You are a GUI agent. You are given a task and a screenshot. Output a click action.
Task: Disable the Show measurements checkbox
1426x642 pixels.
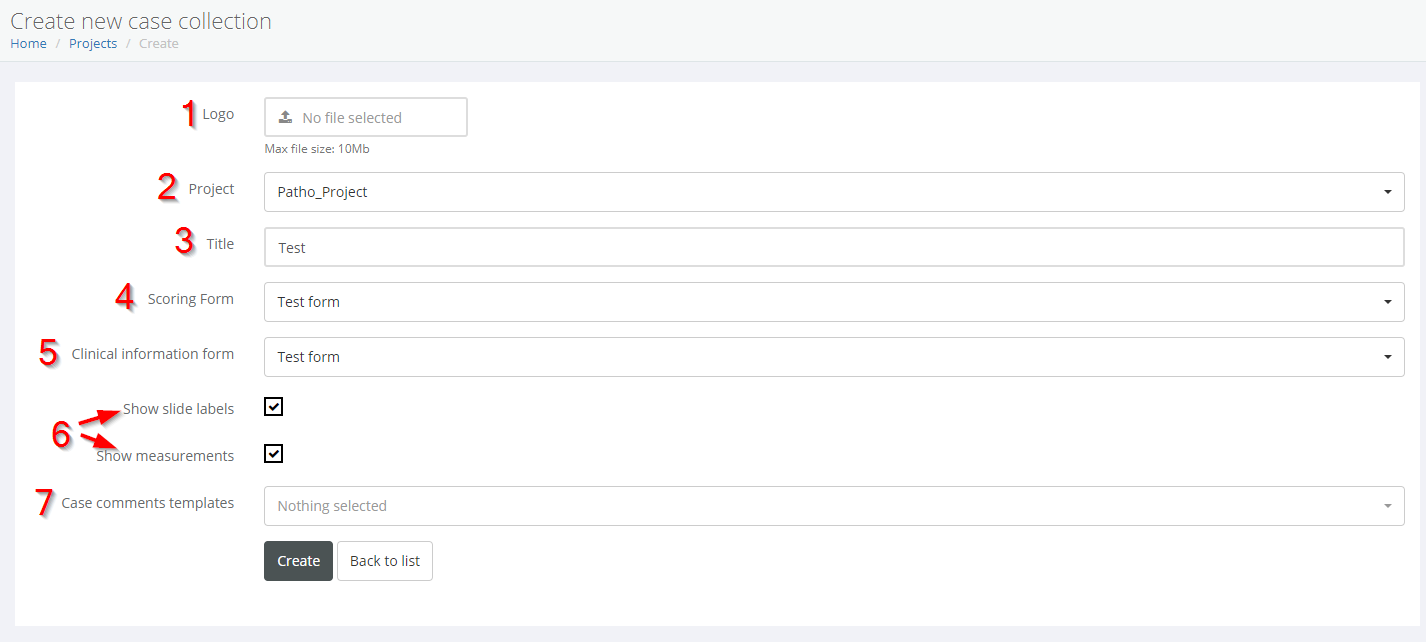click(x=274, y=454)
